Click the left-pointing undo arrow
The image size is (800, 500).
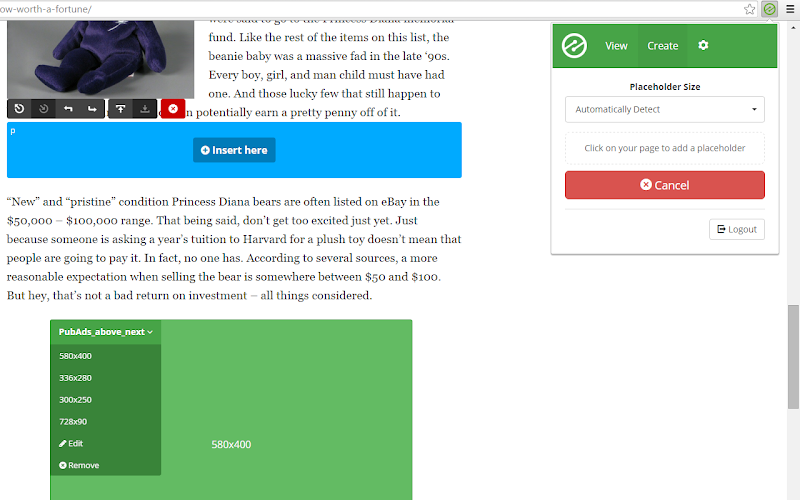(x=68, y=109)
